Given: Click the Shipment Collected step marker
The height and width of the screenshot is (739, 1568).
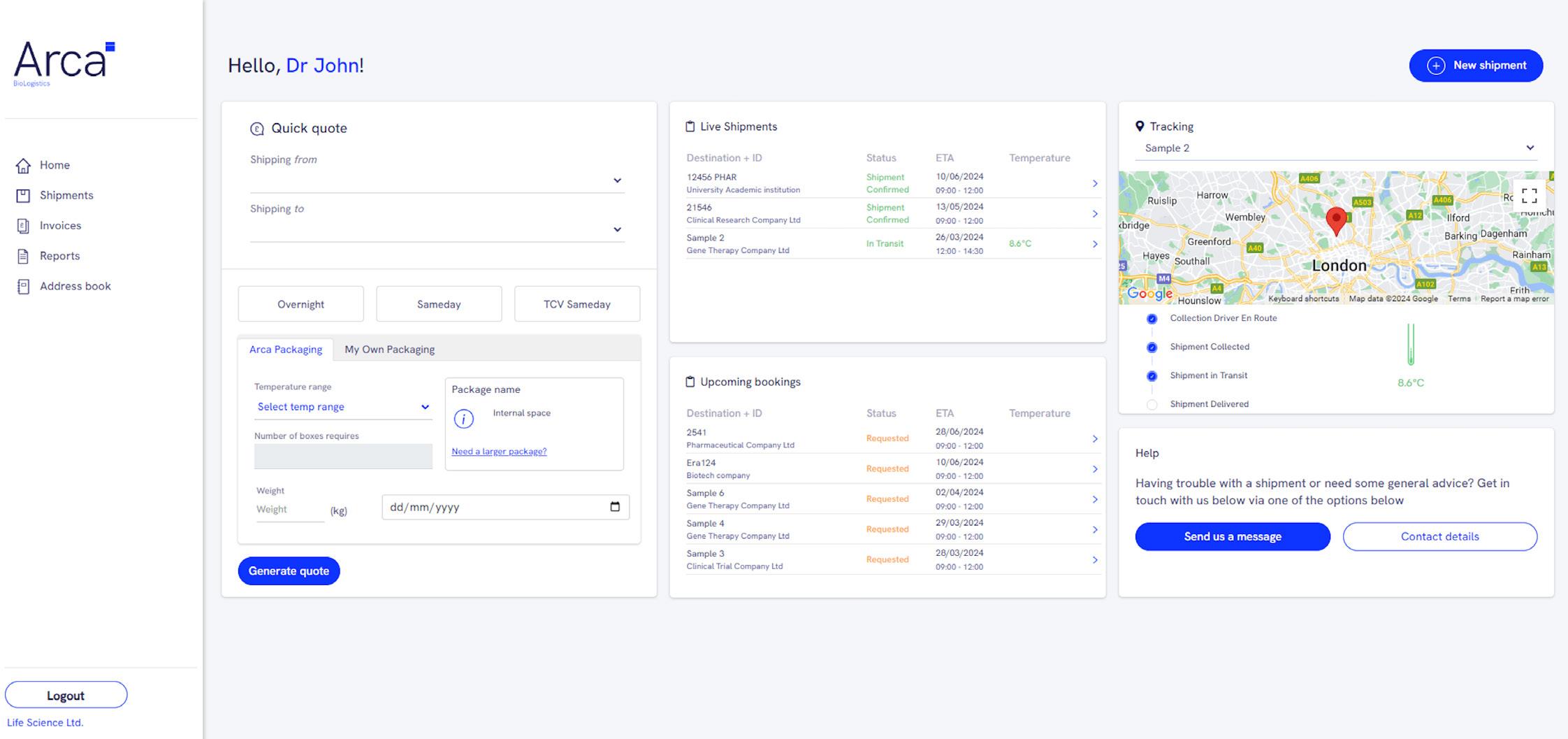Looking at the screenshot, I should 1152,347.
